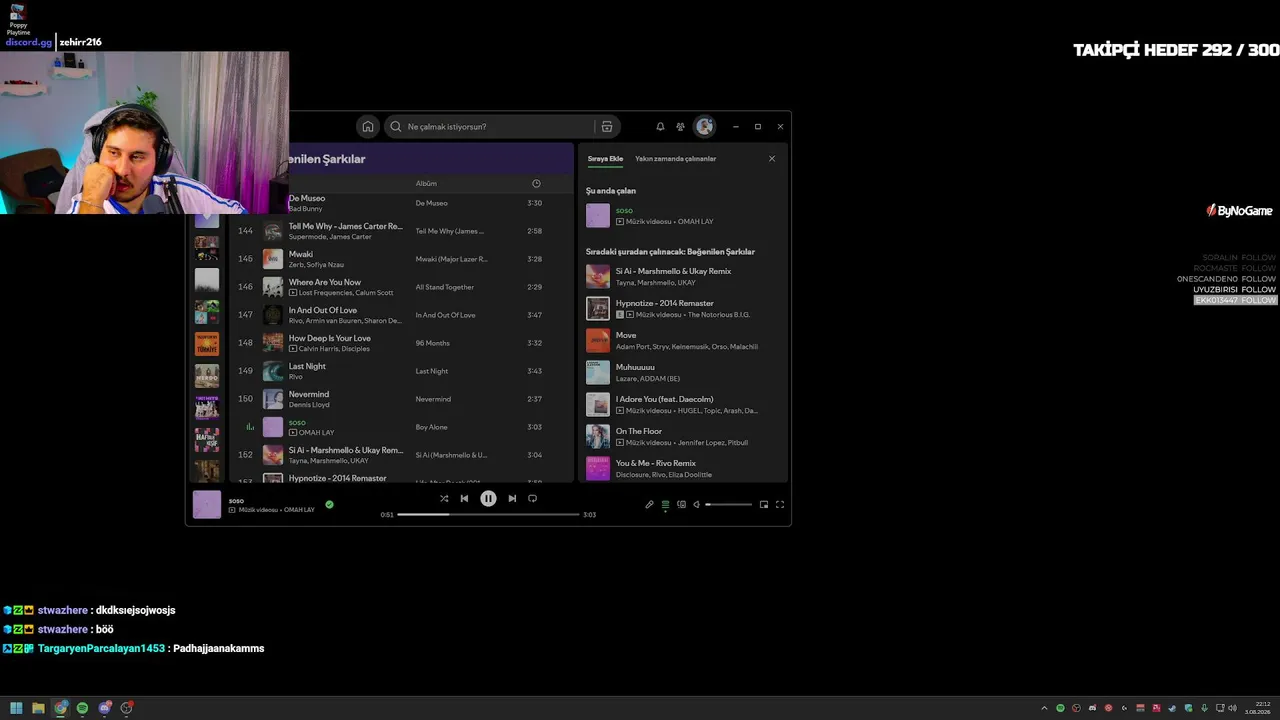This screenshot has height=720, width=1280.
Task: Open the 'TÜRKİYE' playlist in sidebar
Action: [x=207, y=344]
